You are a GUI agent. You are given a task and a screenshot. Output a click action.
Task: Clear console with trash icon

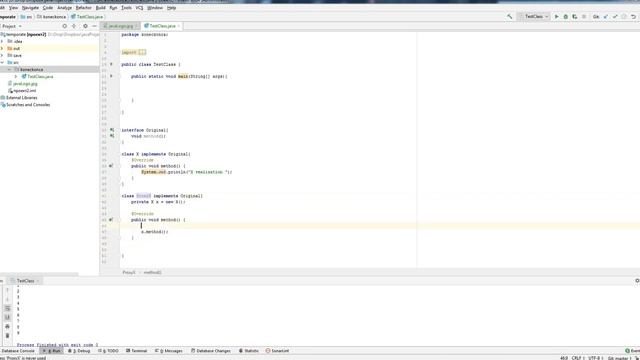coord(7,336)
